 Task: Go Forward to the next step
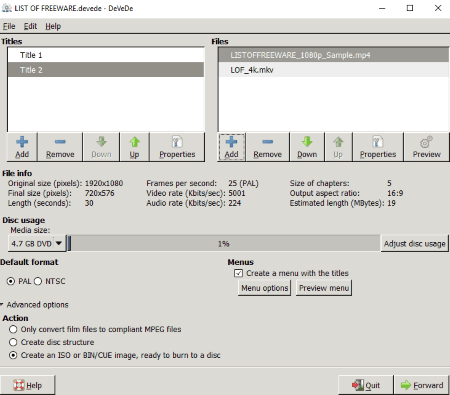point(422,385)
